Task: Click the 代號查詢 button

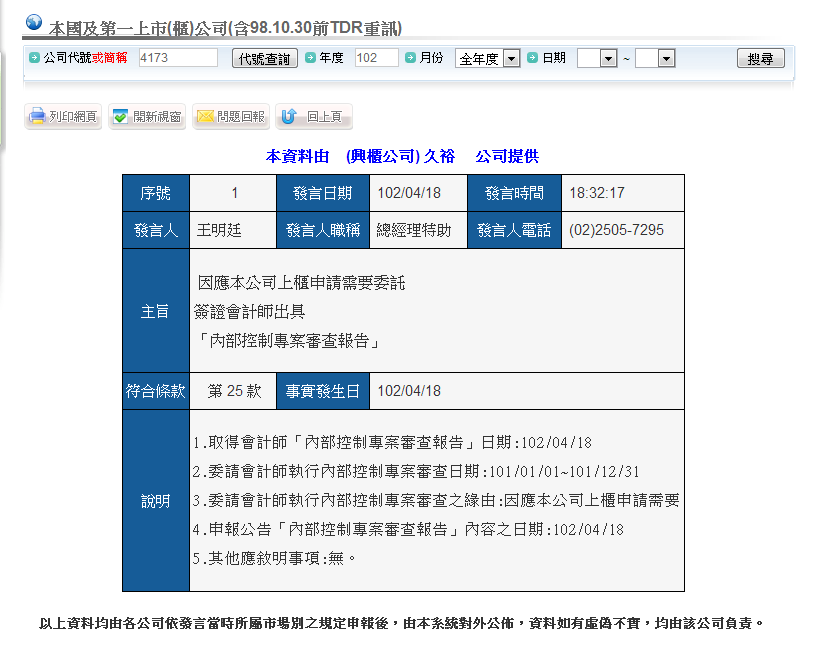Action: point(265,58)
